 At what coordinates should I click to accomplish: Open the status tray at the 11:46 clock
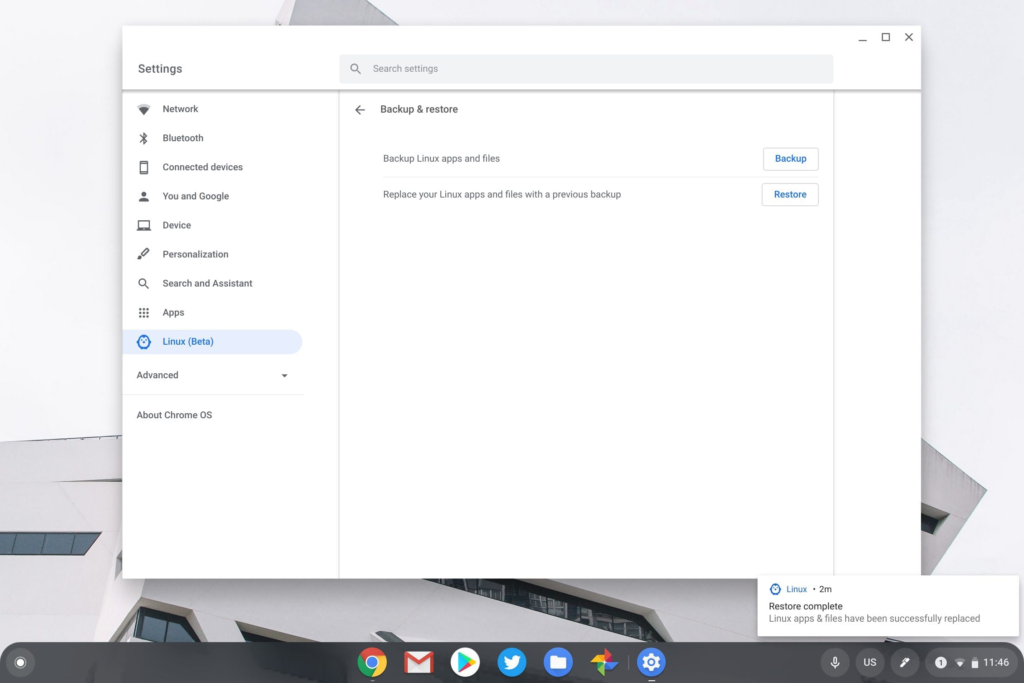972,663
